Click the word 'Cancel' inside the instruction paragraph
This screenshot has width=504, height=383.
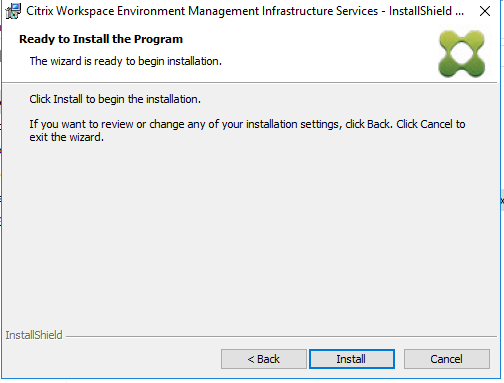(437, 124)
